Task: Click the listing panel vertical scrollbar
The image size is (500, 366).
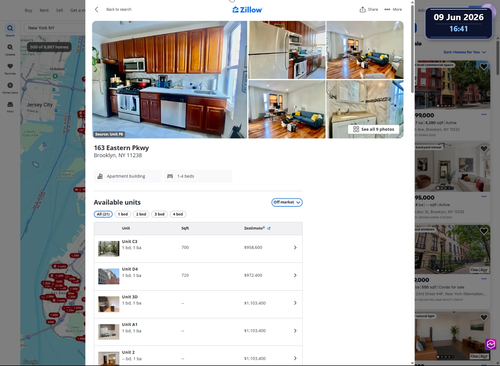Action: pyautogui.click(x=413, y=50)
